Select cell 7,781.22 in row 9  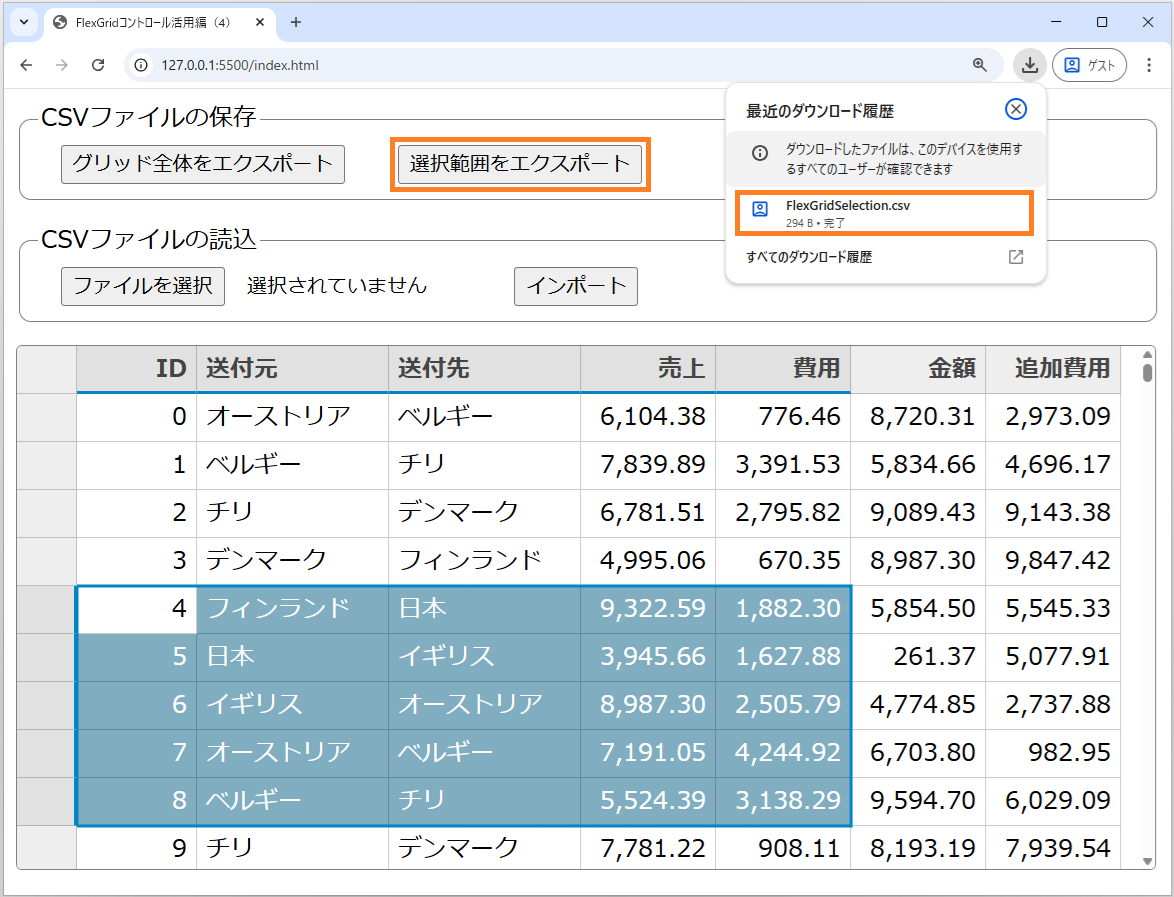click(x=648, y=848)
